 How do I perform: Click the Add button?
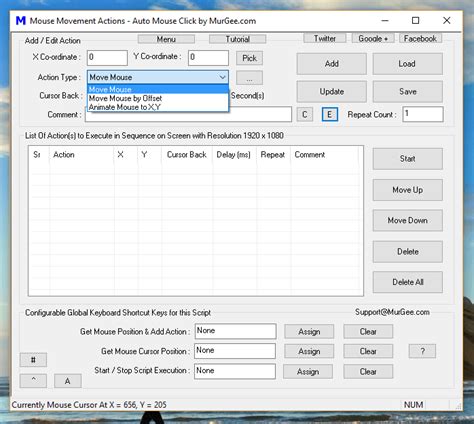point(332,64)
